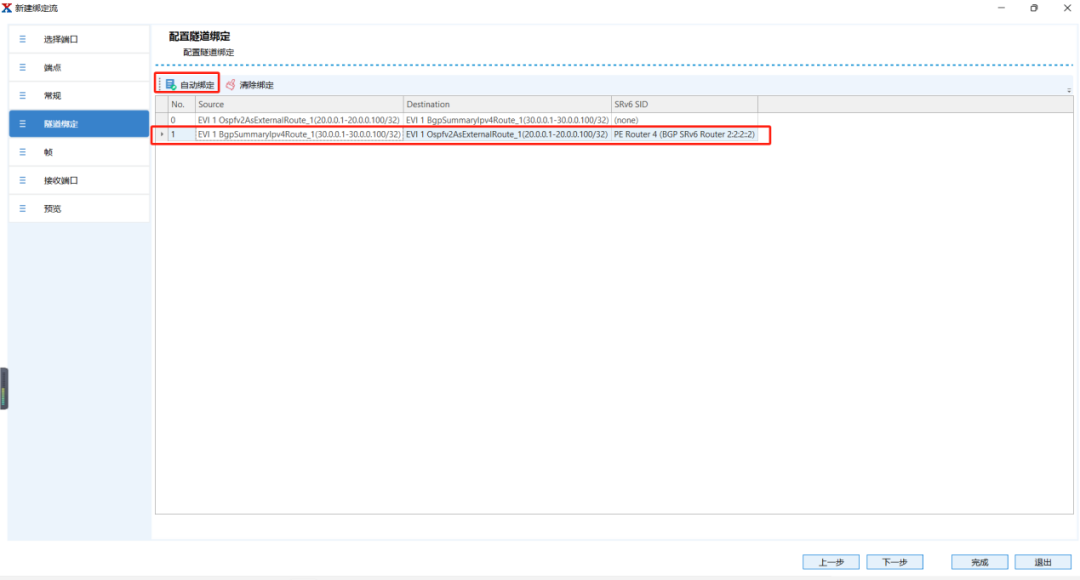Go to the 预览 step in sidebar
The image size is (1080, 580).
pos(79,209)
